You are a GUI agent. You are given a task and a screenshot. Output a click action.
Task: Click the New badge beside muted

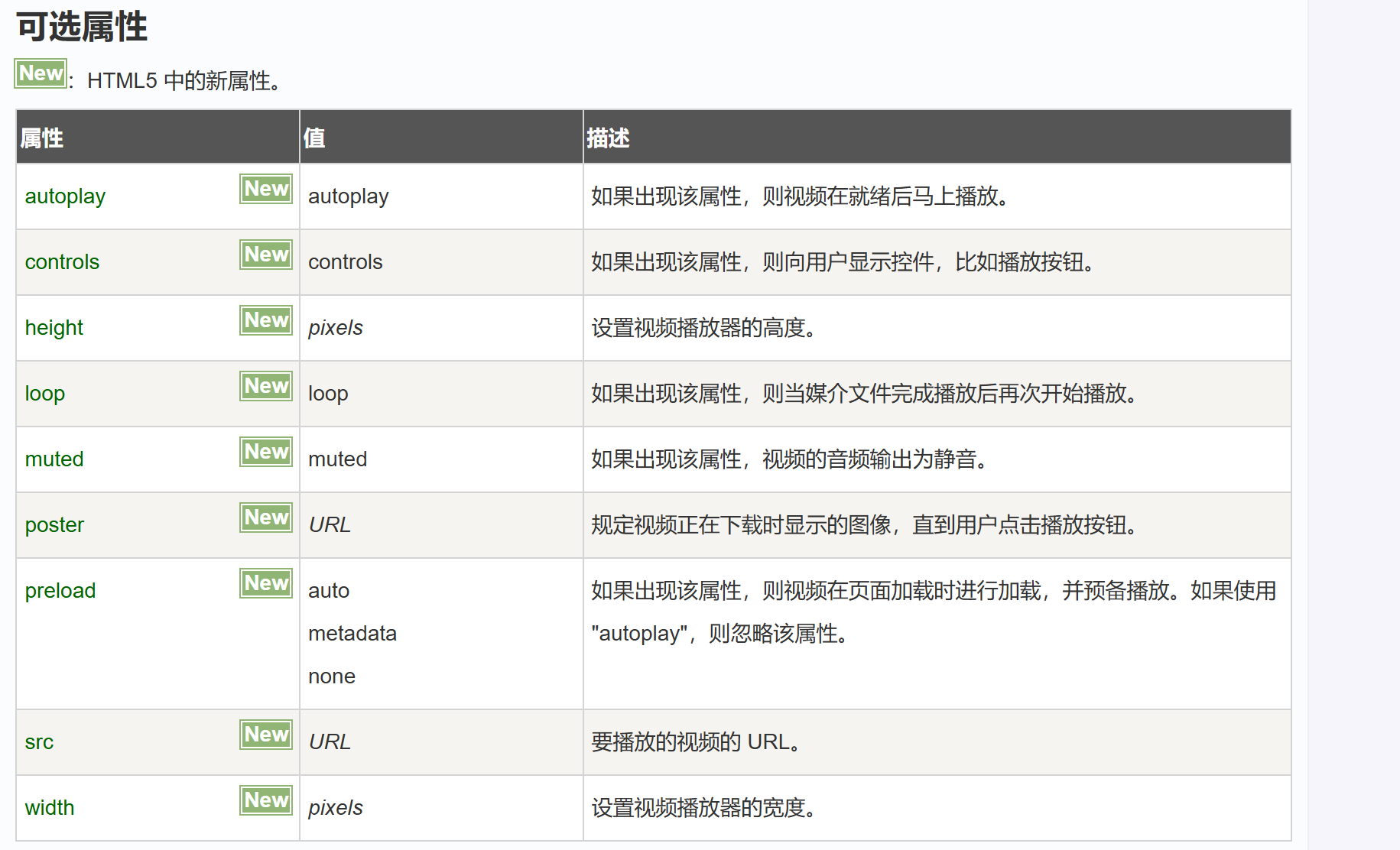point(266,452)
